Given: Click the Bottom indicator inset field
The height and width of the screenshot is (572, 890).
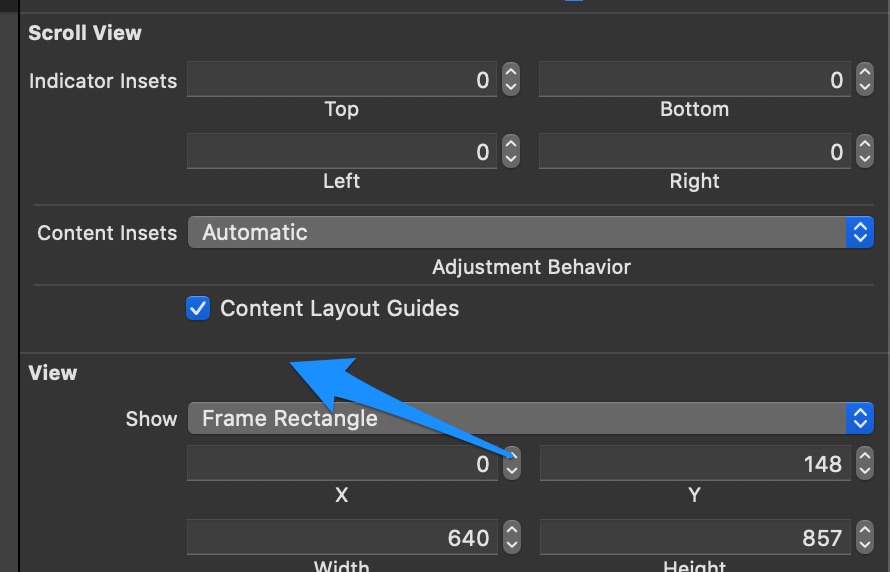Looking at the screenshot, I should (x=695, y=79).
